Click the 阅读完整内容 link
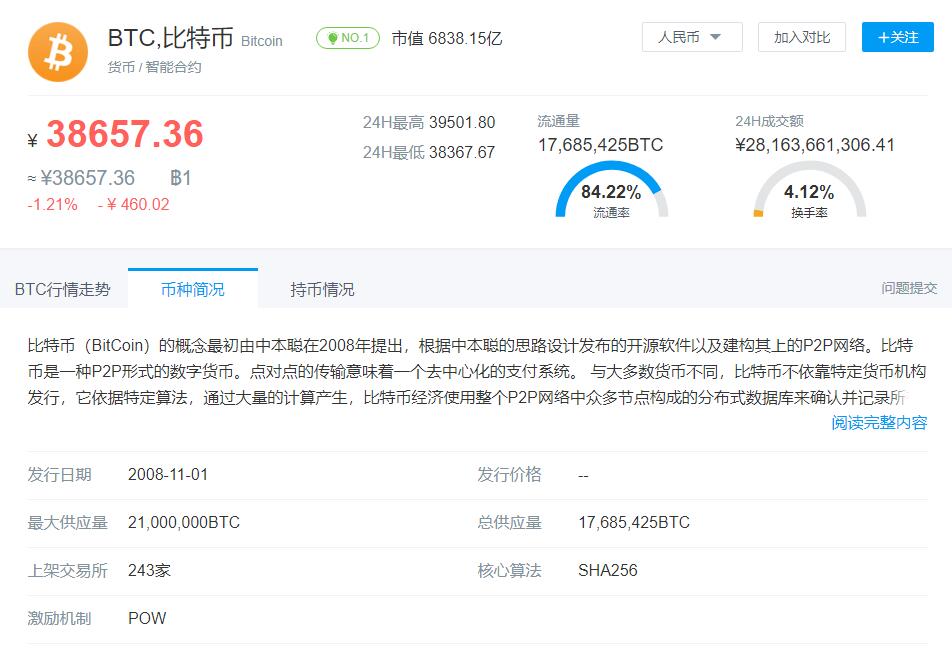The image size is (952, 655). (879, 423)
